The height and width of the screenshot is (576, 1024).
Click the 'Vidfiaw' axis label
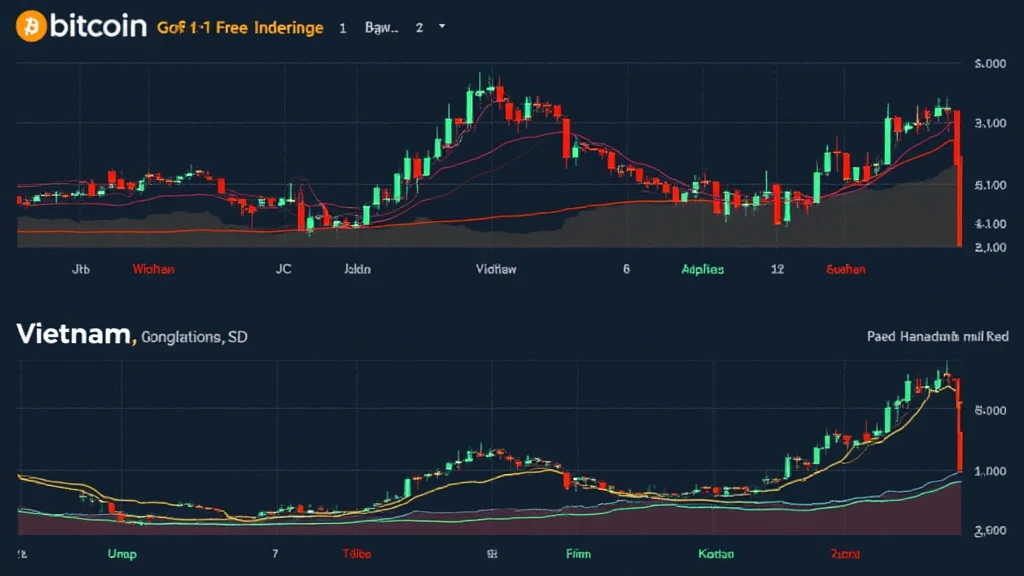[x=496, y=269]
